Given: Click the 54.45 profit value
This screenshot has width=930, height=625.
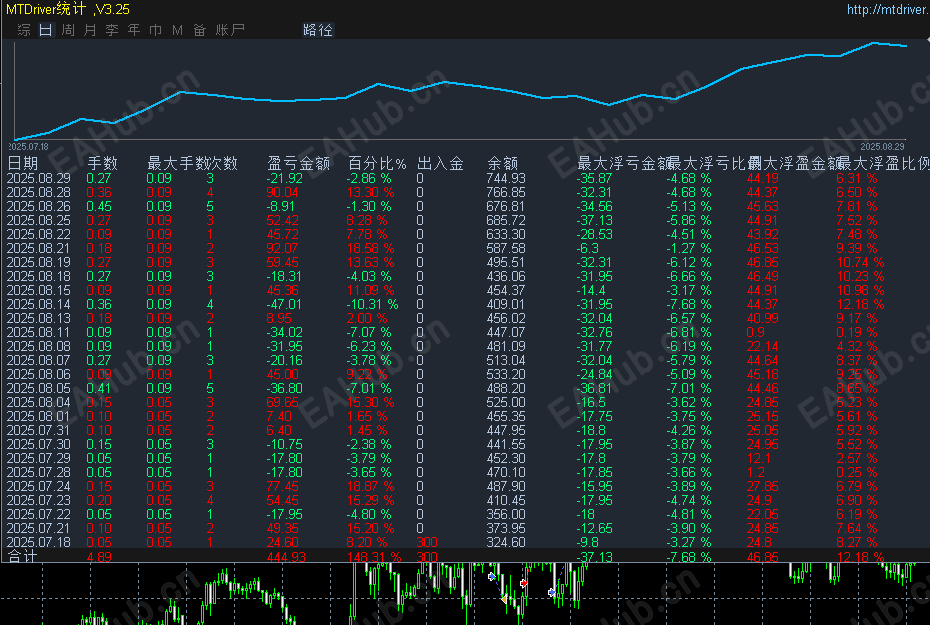Looking at the screenshot, I should 282,500.
